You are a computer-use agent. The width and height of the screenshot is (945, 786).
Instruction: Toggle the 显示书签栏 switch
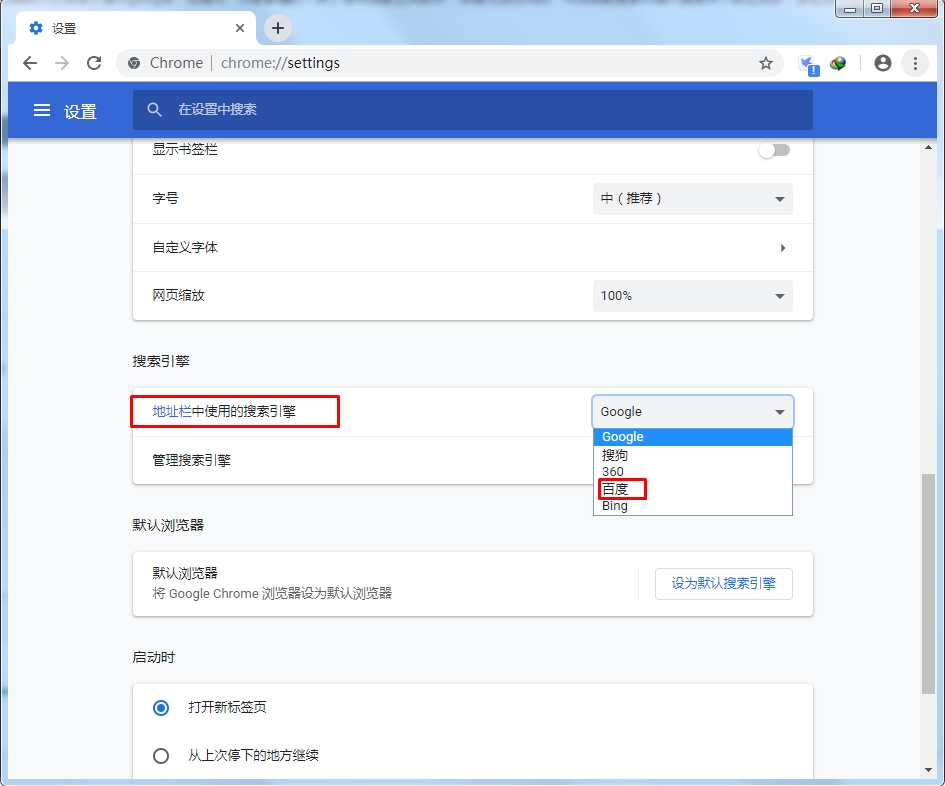774,150
